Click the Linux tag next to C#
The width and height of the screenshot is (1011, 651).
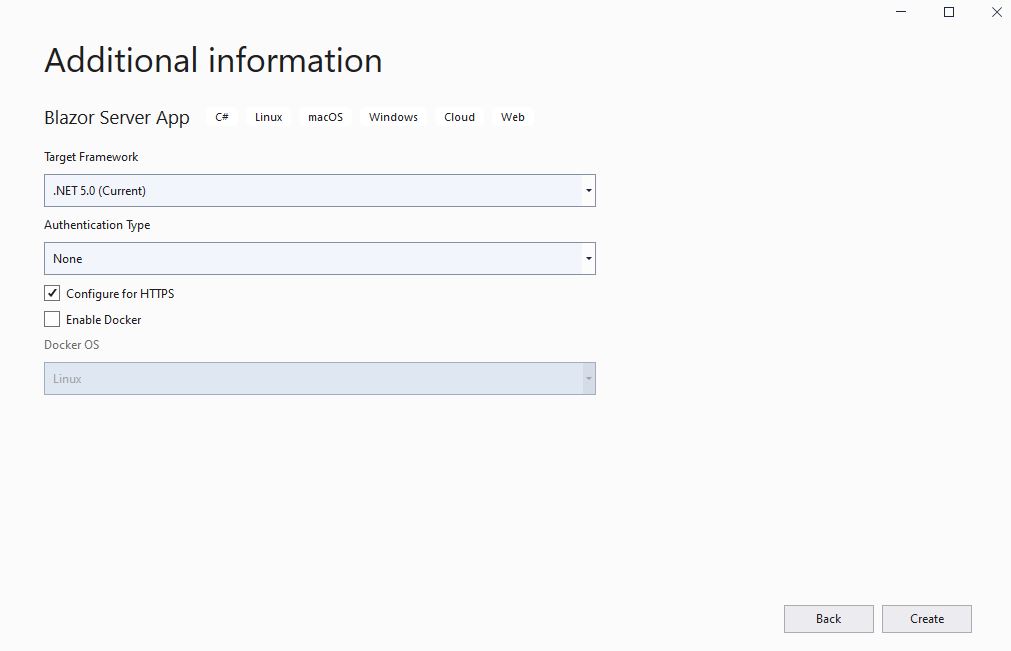268,117
